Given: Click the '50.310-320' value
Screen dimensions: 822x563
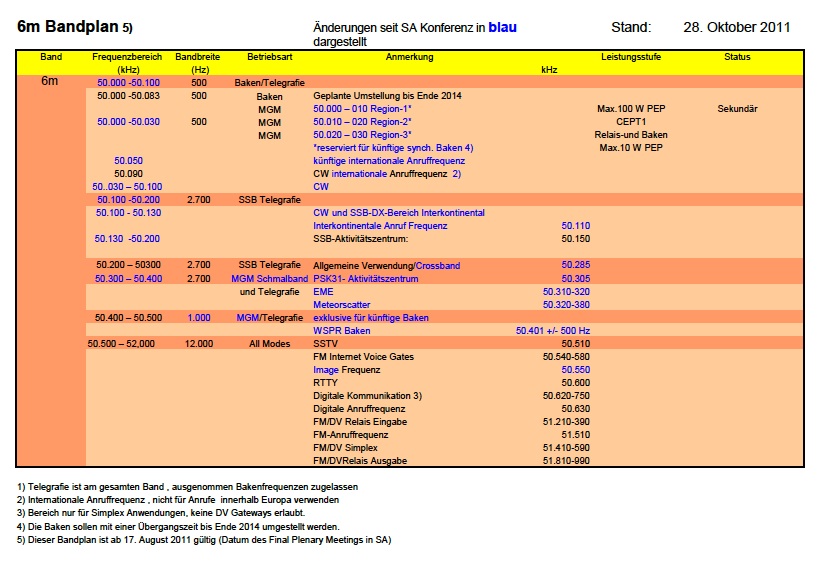Looking at the screenshot, I should [x=566, y=291].
